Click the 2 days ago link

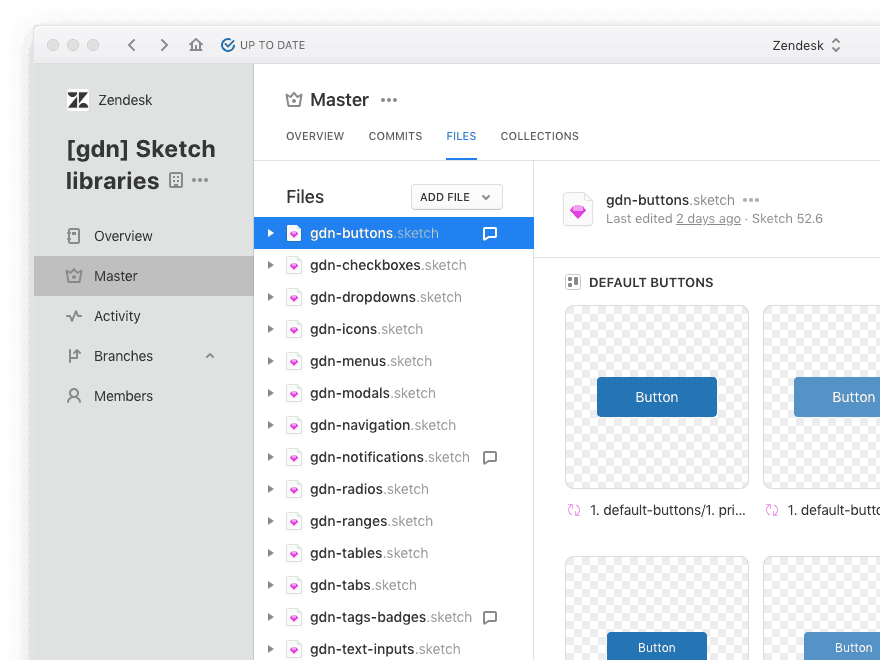click(708, 218)
